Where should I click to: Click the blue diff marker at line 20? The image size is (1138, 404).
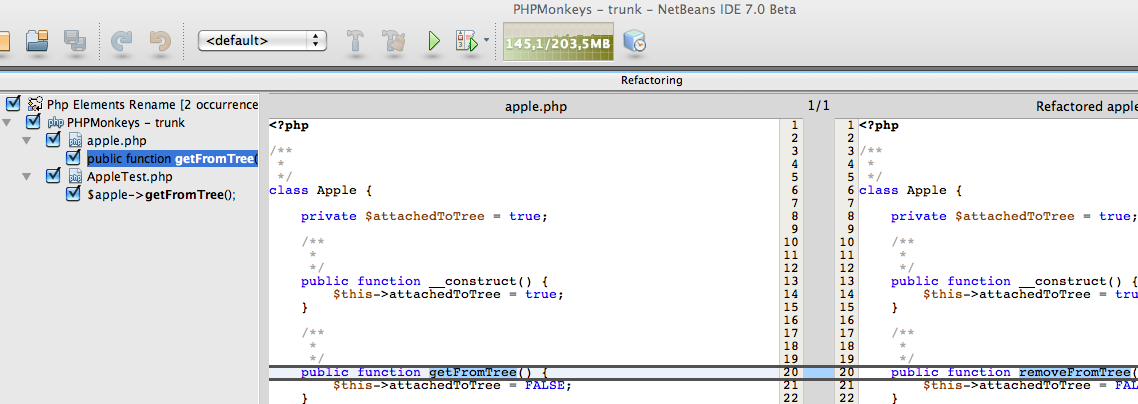pyautogui.click(x=819, y=372)
